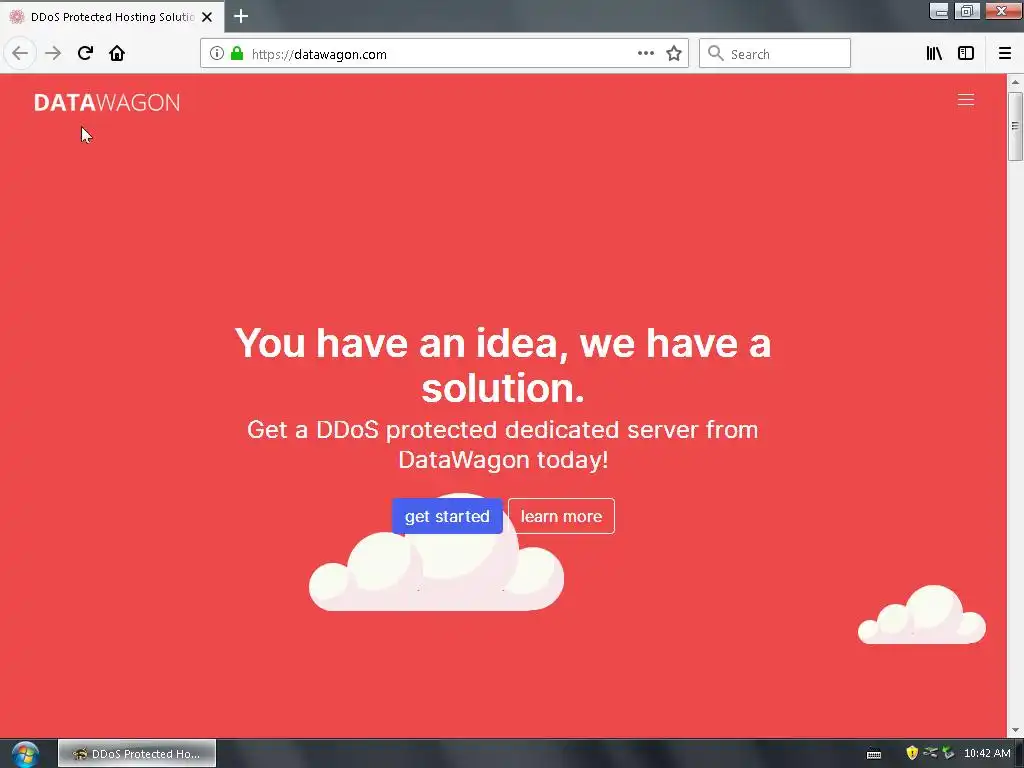The height and width of the screenshot is (768, 1024).
Task: Click the datawagon.com address bar
Action: tap(444, 54)
